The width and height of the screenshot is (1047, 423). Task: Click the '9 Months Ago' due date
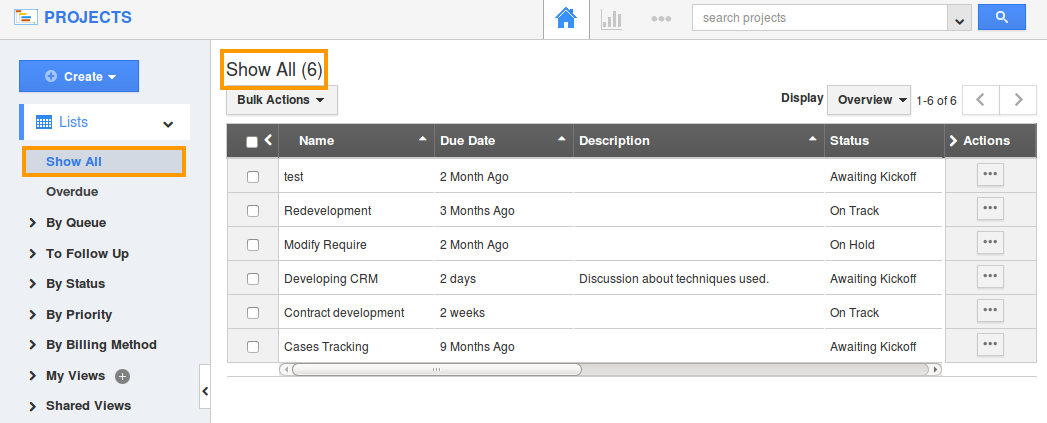477,347
